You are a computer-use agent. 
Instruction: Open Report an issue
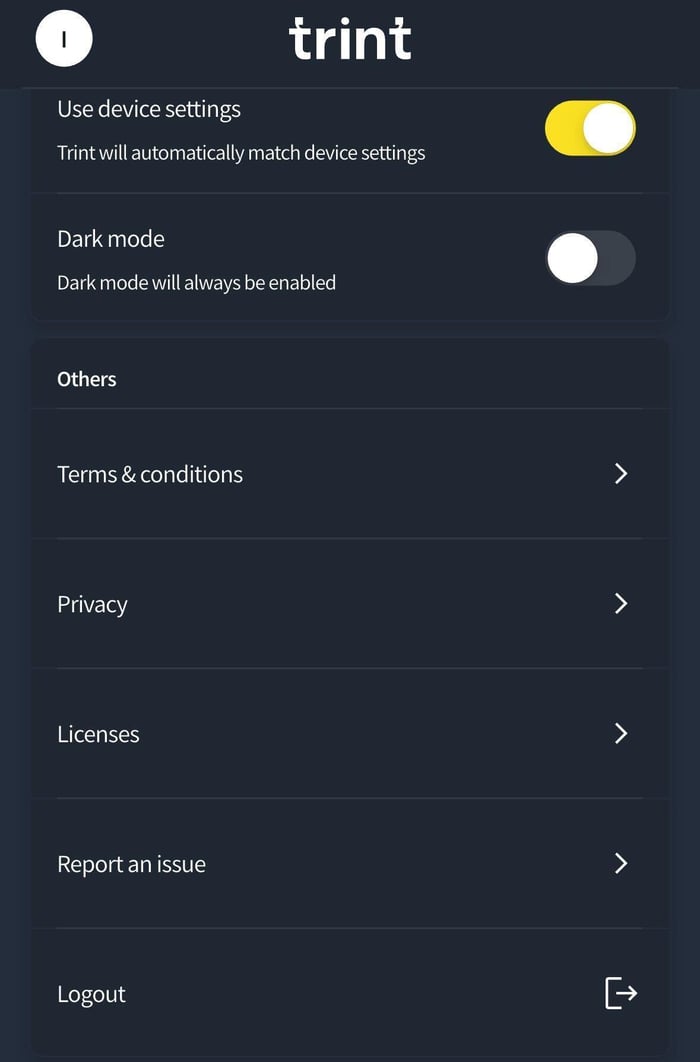(350, 863)
